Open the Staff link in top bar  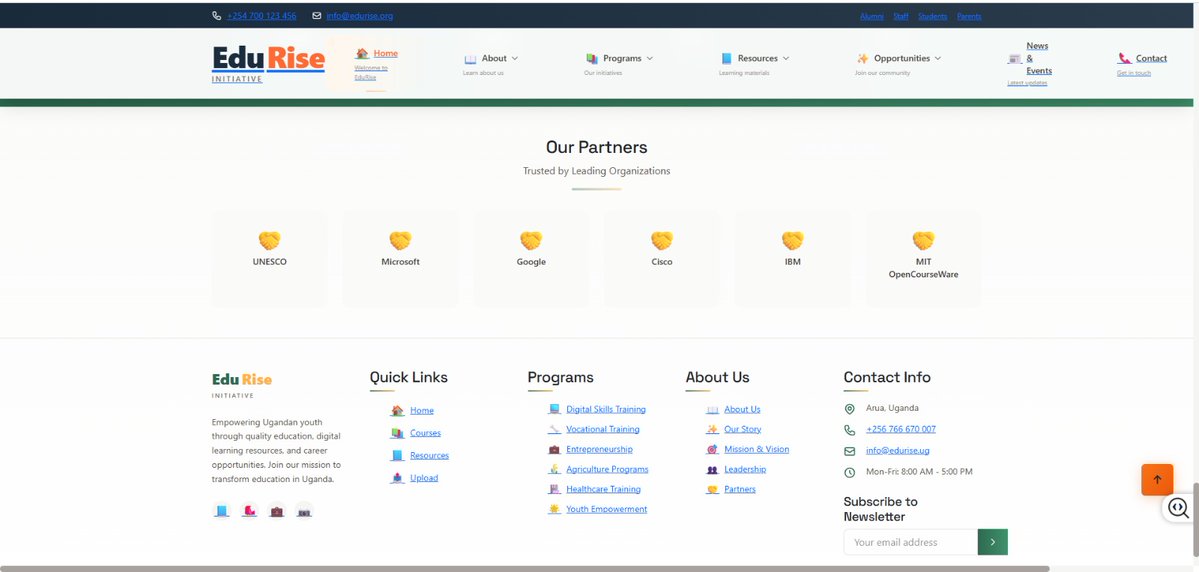point(901,16)
